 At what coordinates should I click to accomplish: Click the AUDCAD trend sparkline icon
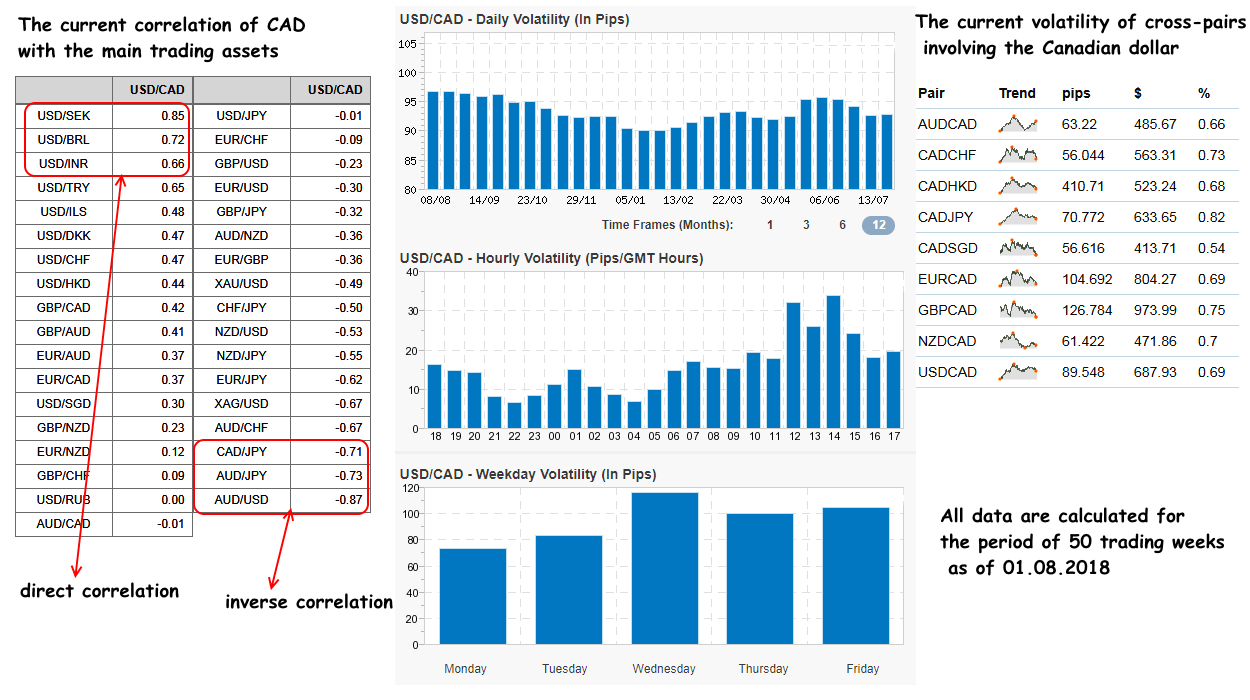(1019, 124)
